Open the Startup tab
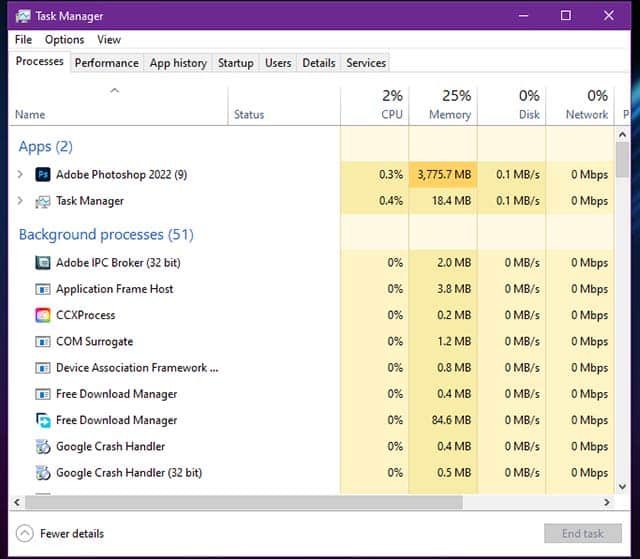The height and width of the screenshot is (559, 640). (x=236, y=63)
